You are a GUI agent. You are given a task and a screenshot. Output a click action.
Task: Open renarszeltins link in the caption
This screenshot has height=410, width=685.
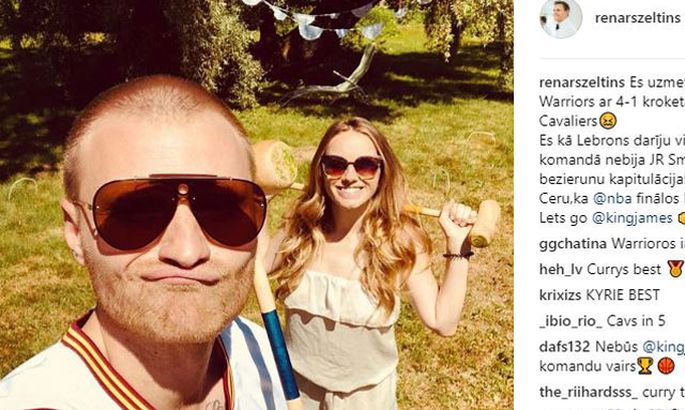(x=582, y=82)
